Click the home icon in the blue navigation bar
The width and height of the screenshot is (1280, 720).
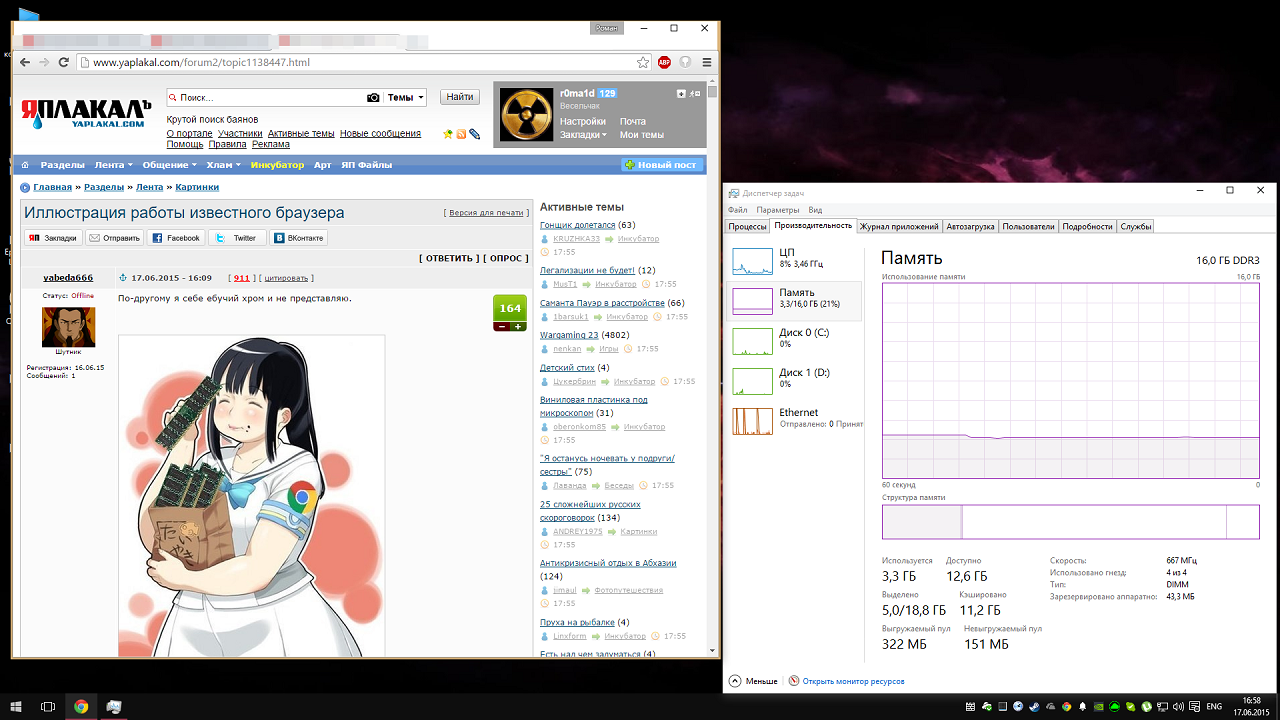click(26, 165)
